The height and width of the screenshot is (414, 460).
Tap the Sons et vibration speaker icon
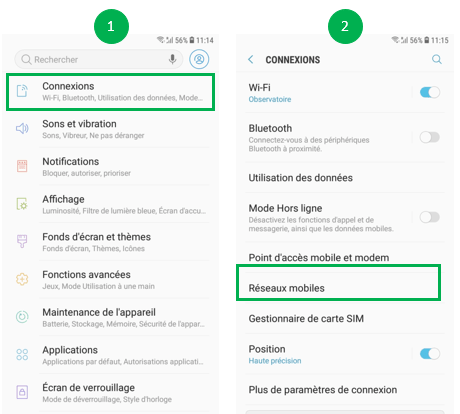click(x=22, y=128)
